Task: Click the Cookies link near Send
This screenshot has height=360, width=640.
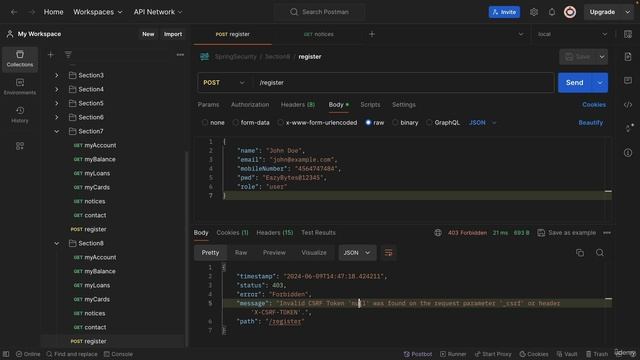Action: [594, 104]
